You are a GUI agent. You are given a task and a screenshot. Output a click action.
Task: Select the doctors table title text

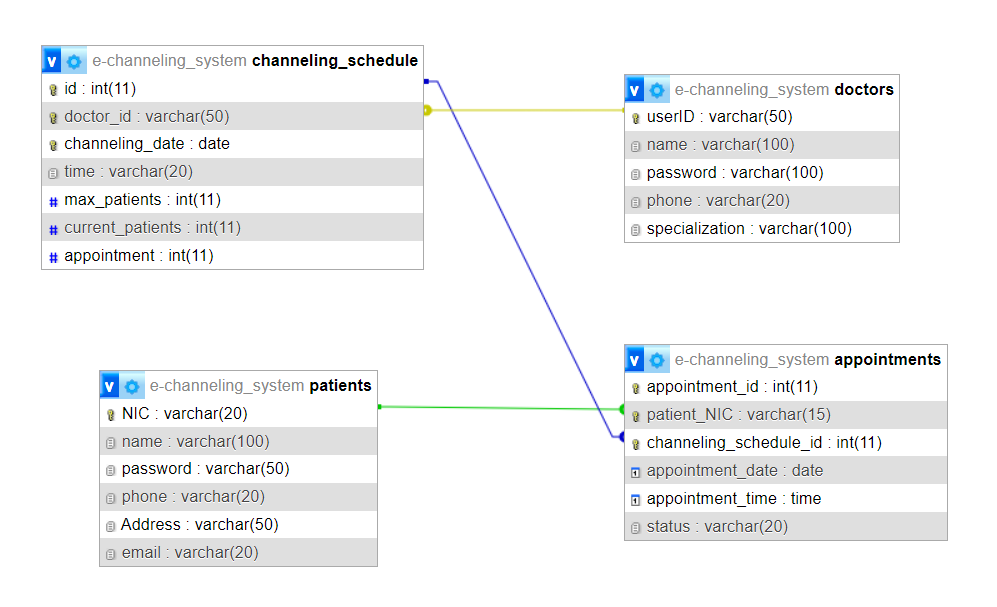pos(864,90)
